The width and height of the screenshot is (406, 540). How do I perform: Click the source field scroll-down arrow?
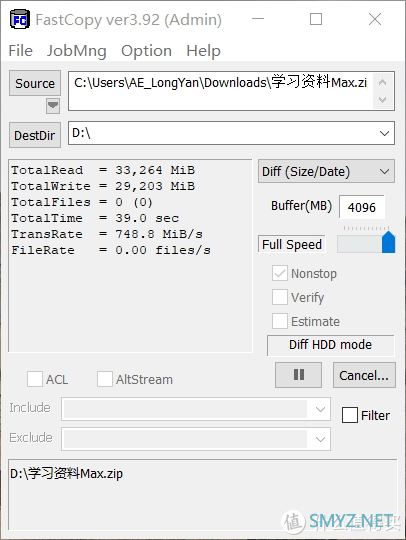(x=382, y=100)
